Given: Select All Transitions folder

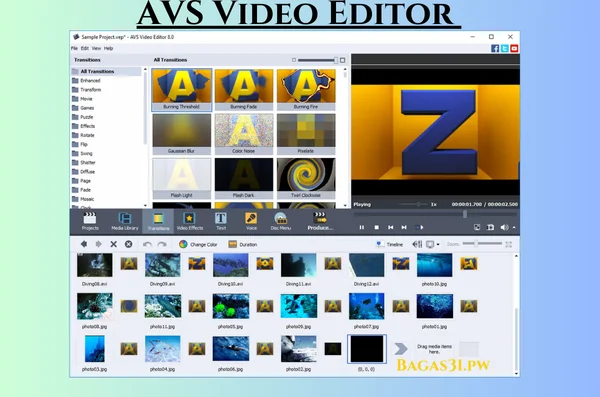Looking at the screenshot, I should tap(106, 71).
